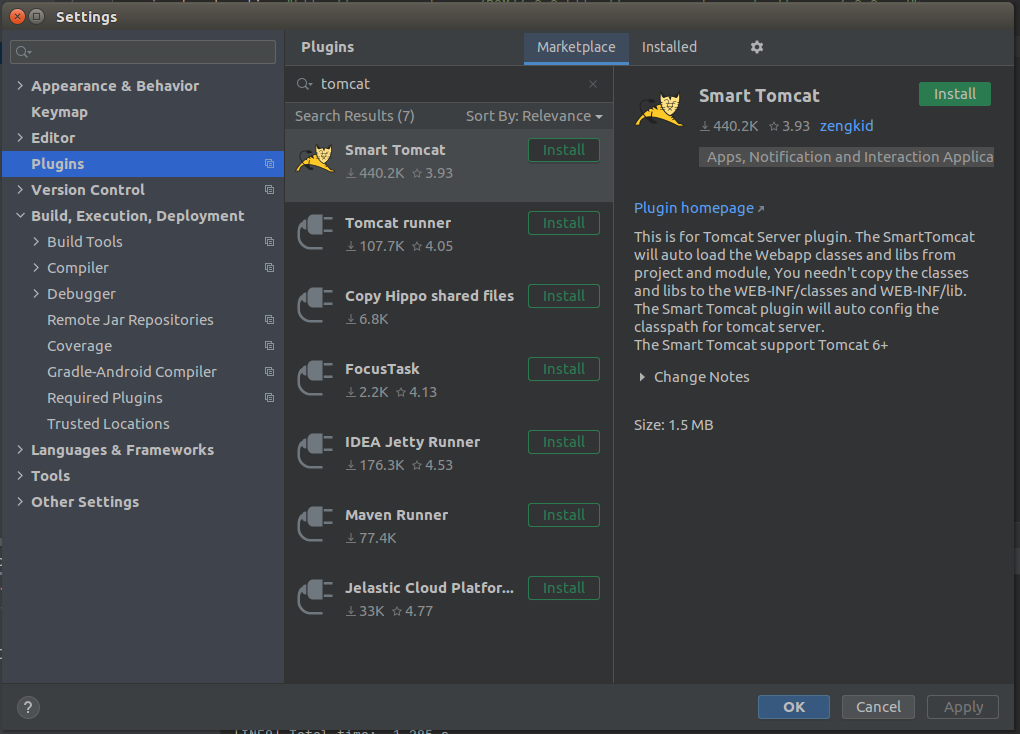
Task: Click the project-level icon beside Compiler
Action: click(x=269, y=268)
